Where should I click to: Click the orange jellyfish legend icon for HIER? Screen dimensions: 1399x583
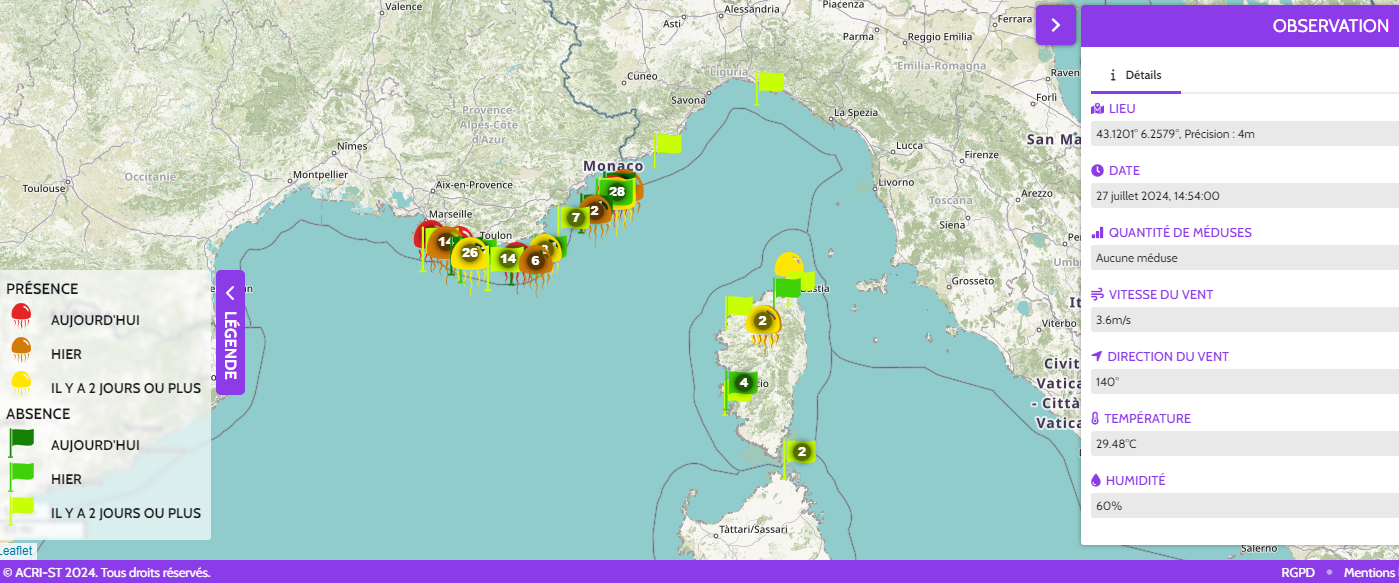pyautogui.click(x=22, y=352)
